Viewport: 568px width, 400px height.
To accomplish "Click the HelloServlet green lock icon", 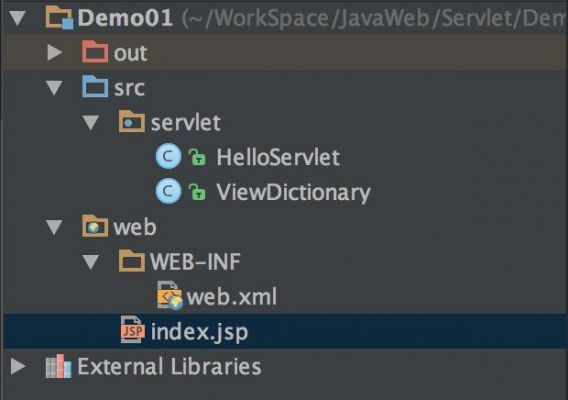I will coord(197,157).
